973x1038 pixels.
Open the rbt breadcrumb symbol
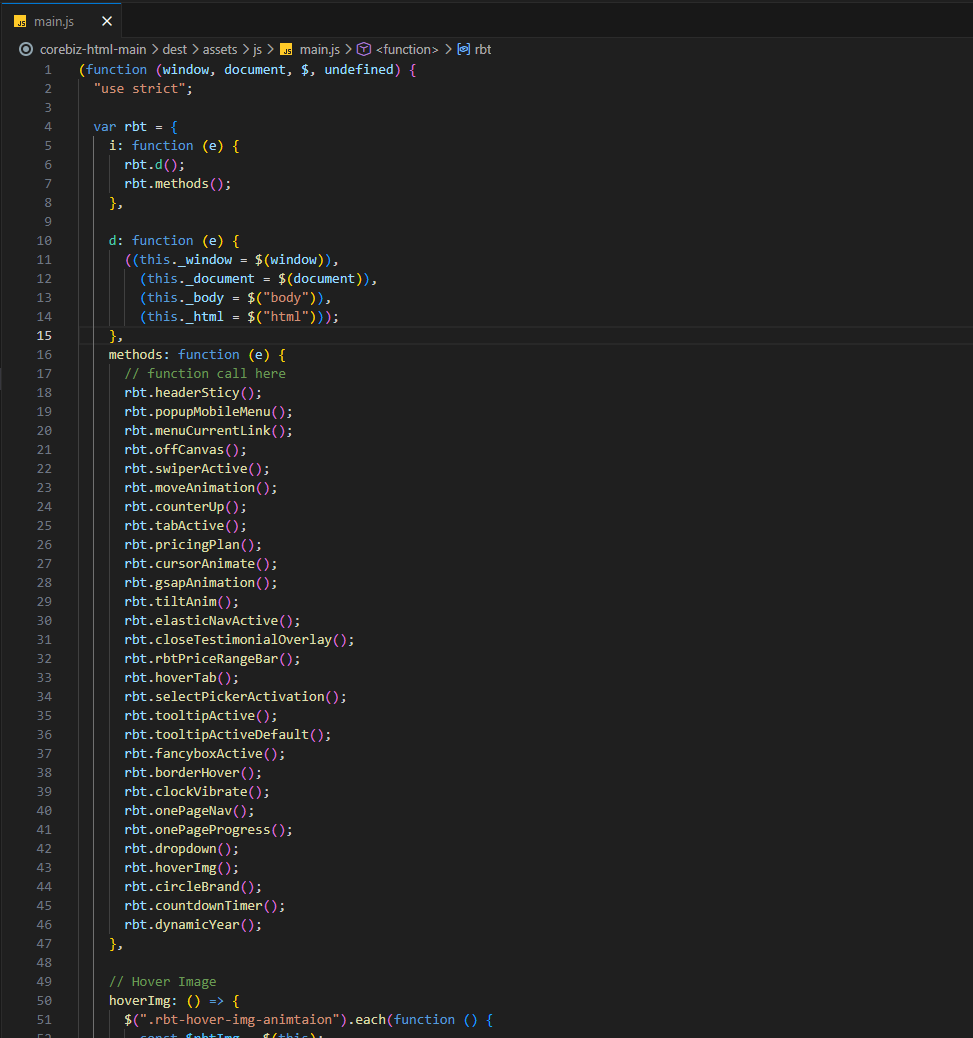pos(483,50)
